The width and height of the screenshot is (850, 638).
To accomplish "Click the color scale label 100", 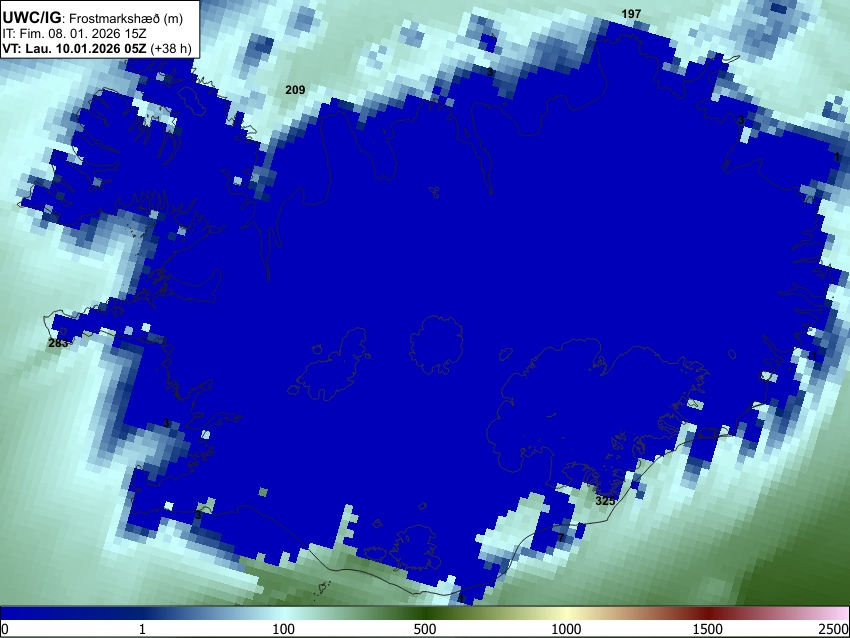I will (x=283, y=629).
